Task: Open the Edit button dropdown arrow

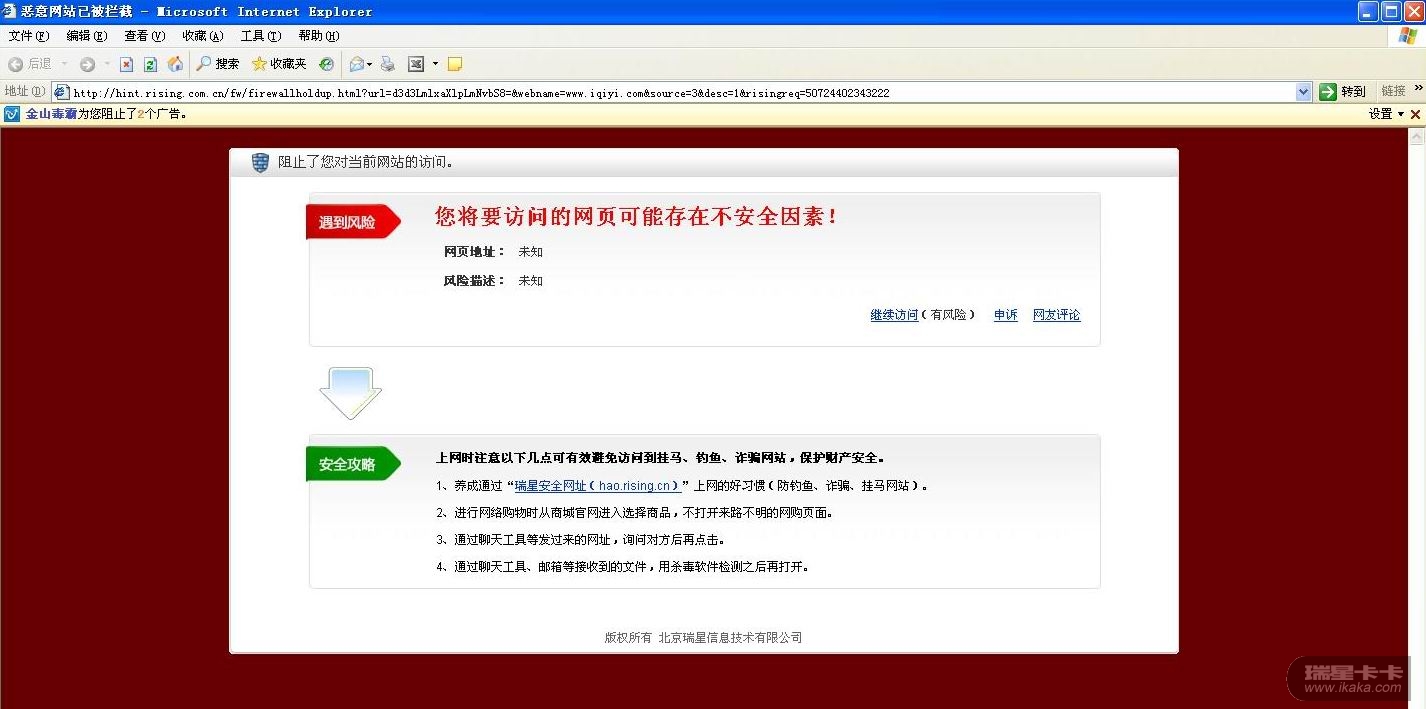Action: pyautogui.click(x=435, y=64)
